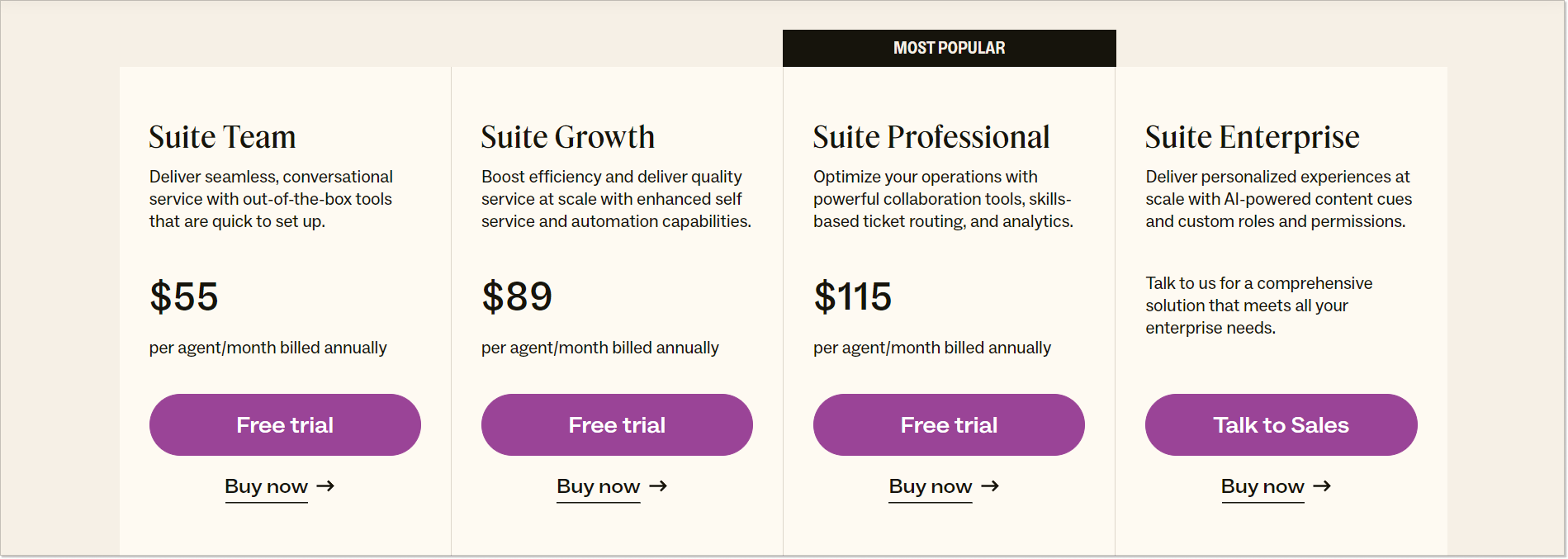Screen dimensions: 1568x559
Task: Open the Buy now link for Suite Team
Action: pyautogui.click(x=266, y=486)
